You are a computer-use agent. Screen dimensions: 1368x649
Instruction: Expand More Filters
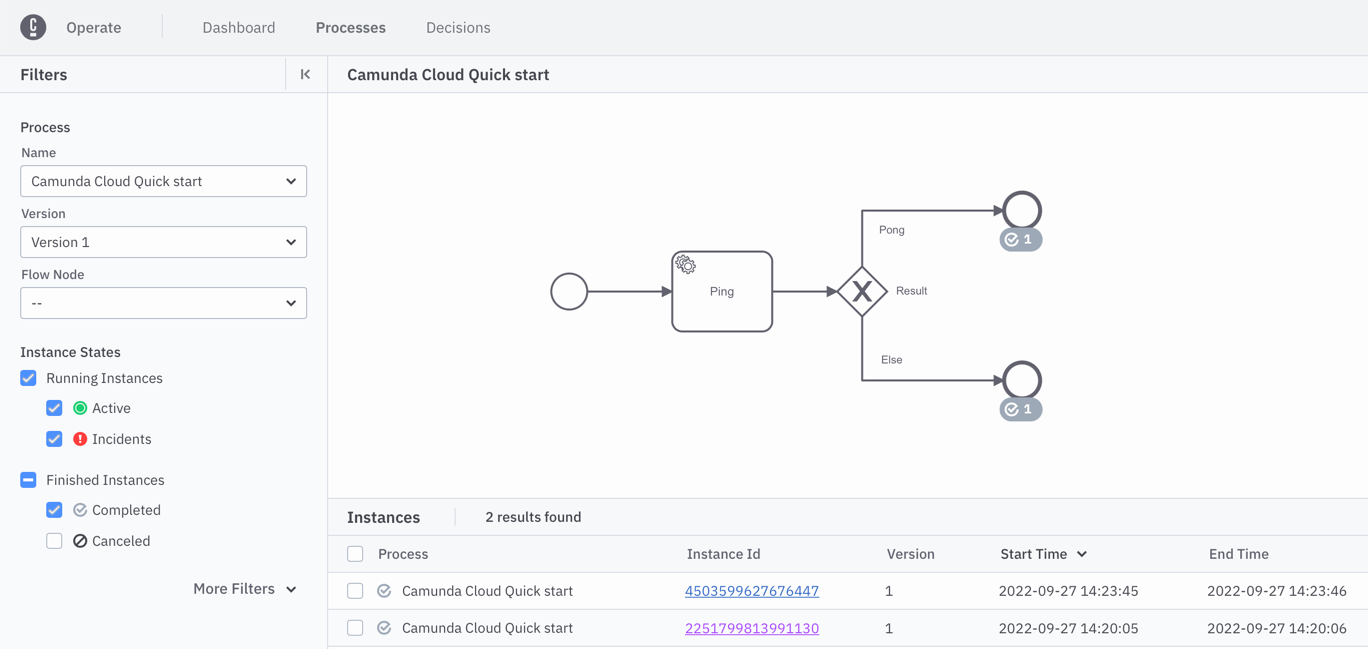point(244,589)
